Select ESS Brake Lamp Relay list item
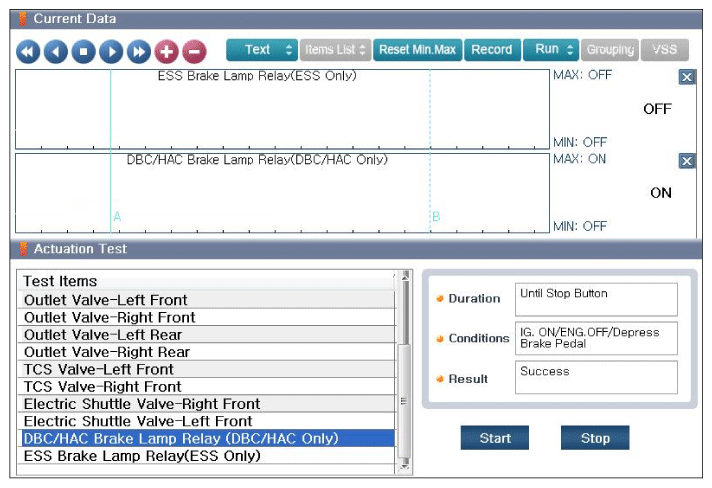Viewport: 712px width, 488px height. [207, 455]
